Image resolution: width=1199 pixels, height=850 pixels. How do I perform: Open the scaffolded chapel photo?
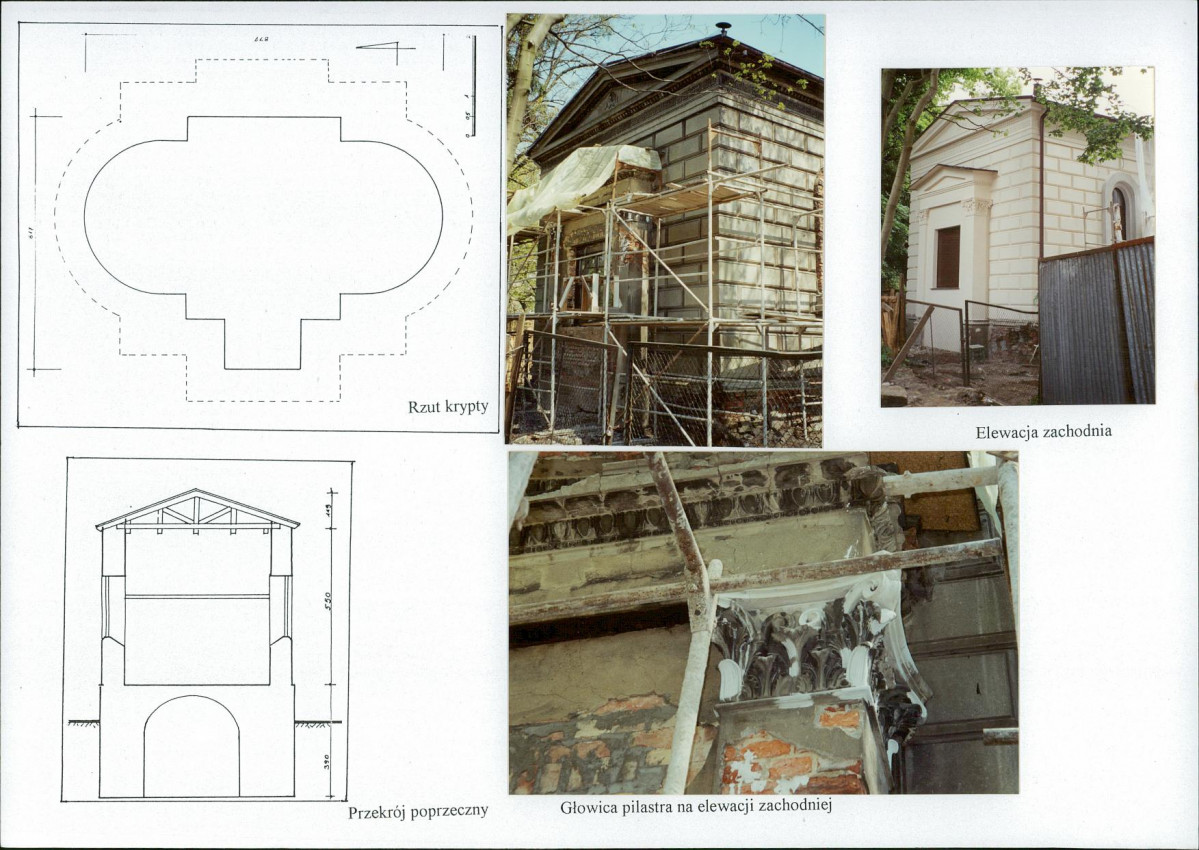click(664, 230)
